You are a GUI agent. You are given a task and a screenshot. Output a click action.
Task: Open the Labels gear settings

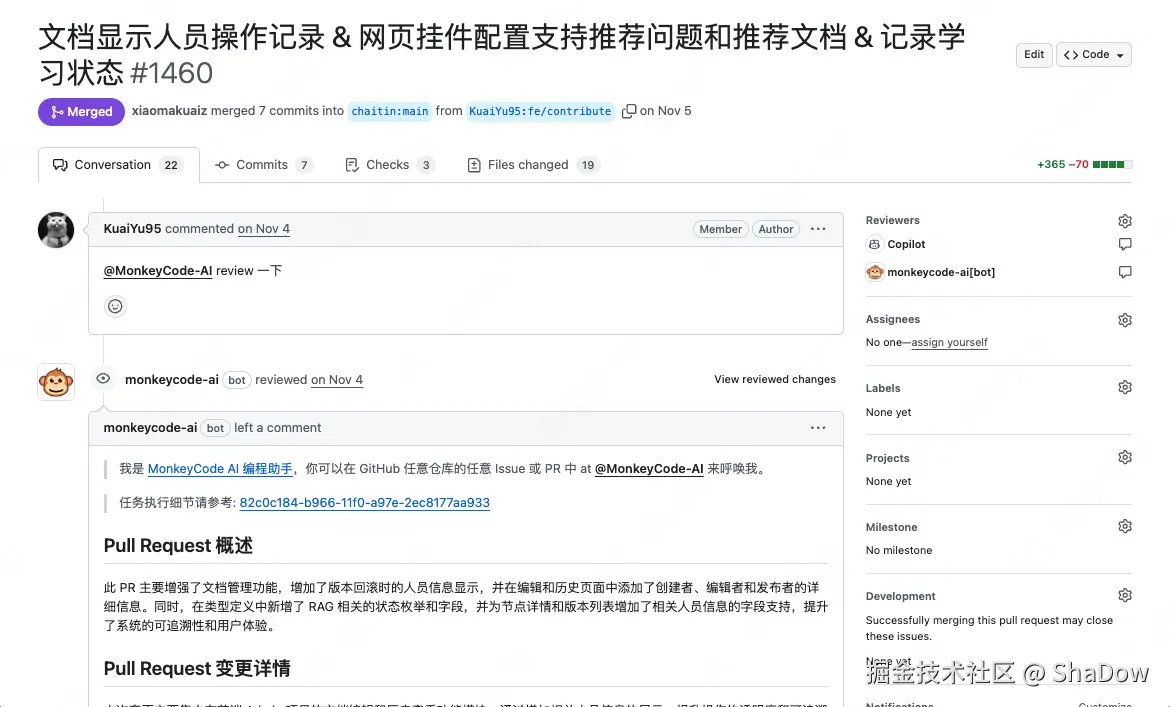(x=1124, y=387)
